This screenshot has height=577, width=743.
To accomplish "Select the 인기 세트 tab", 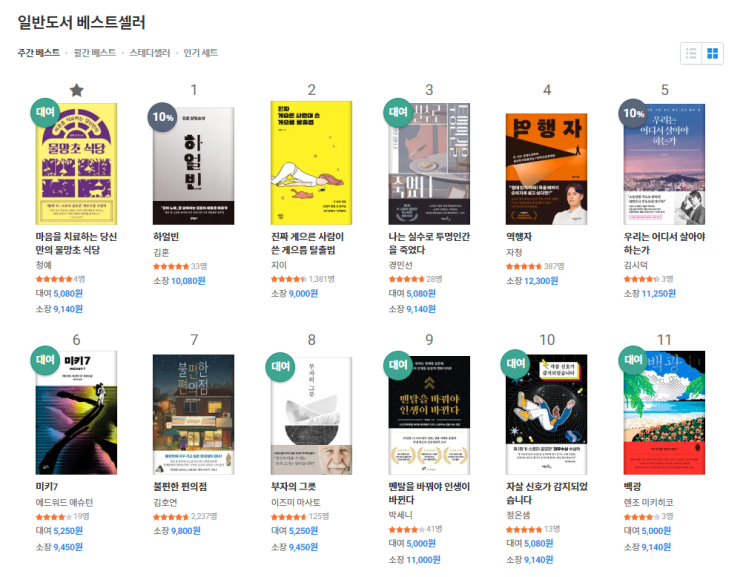I will click(200, 53).
